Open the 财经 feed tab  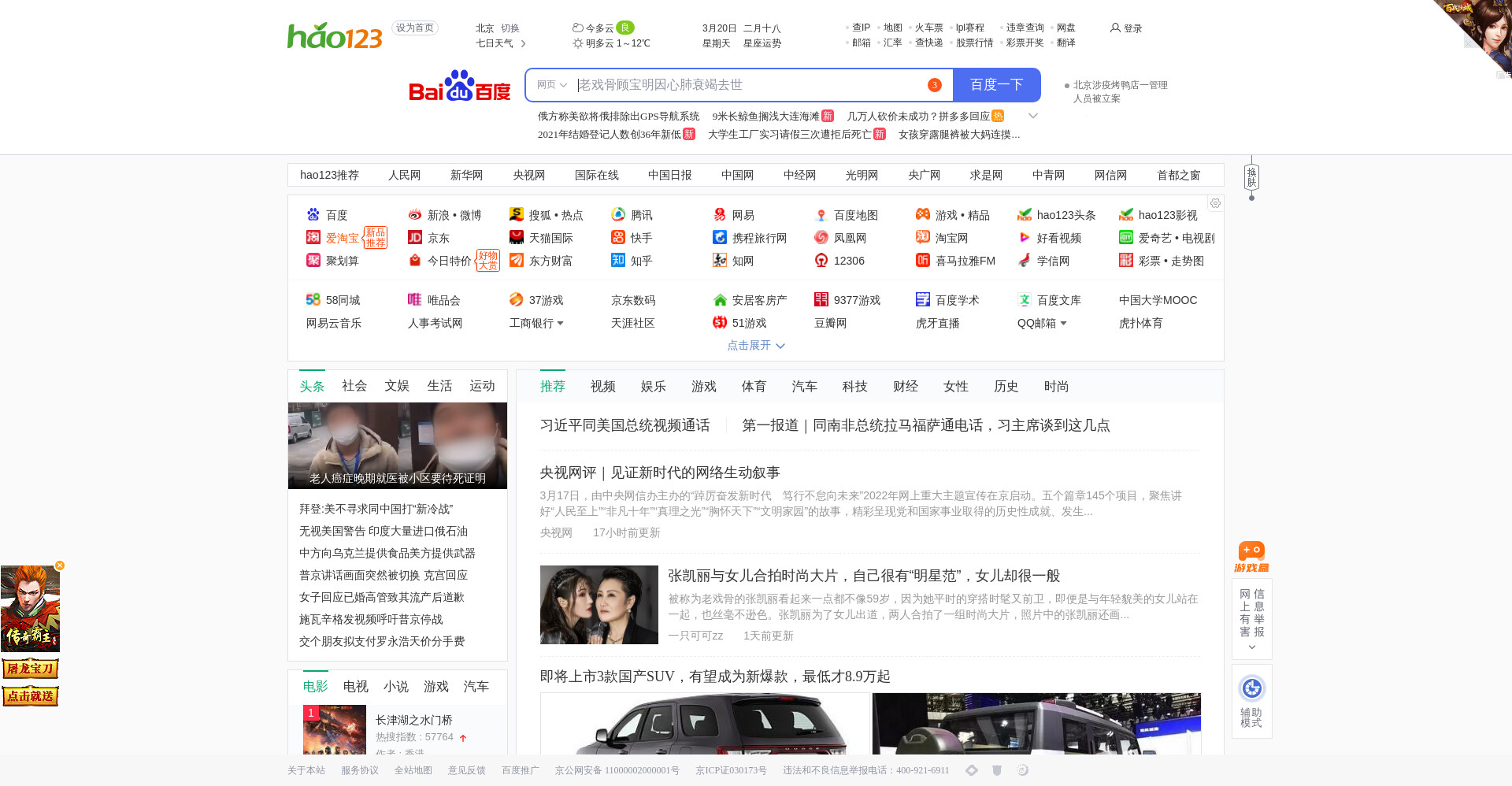(906, 386)
